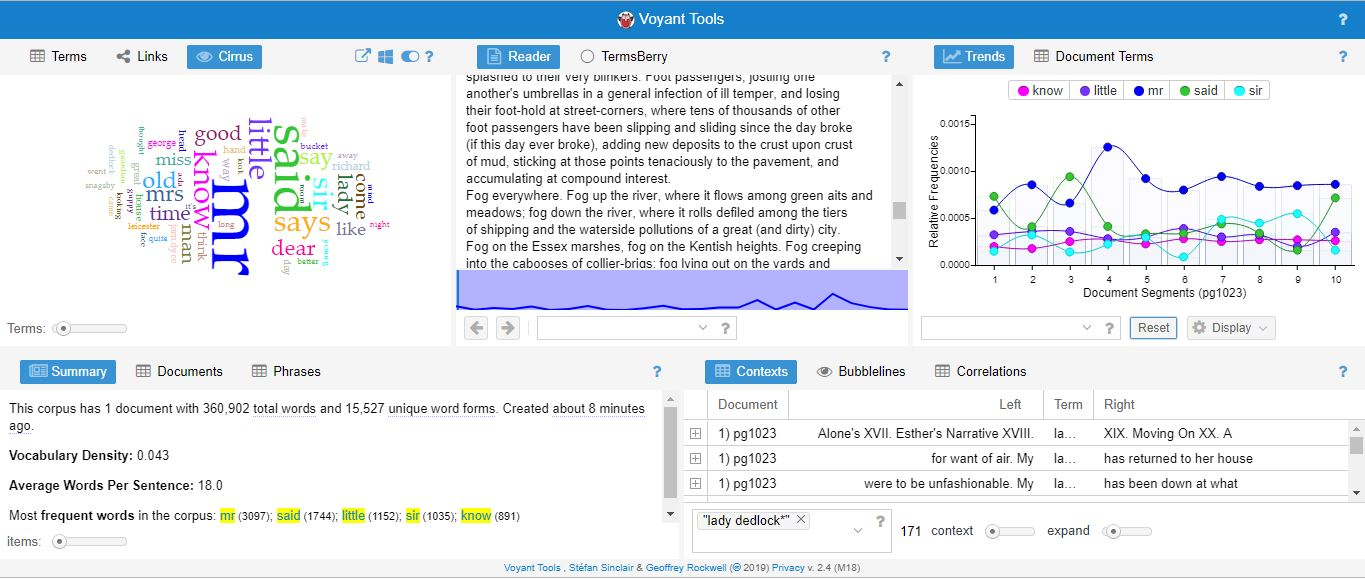Viewport: 1365px width, 579px height.
Task: Open help from the blue header bar
Action: [1343, 19]
